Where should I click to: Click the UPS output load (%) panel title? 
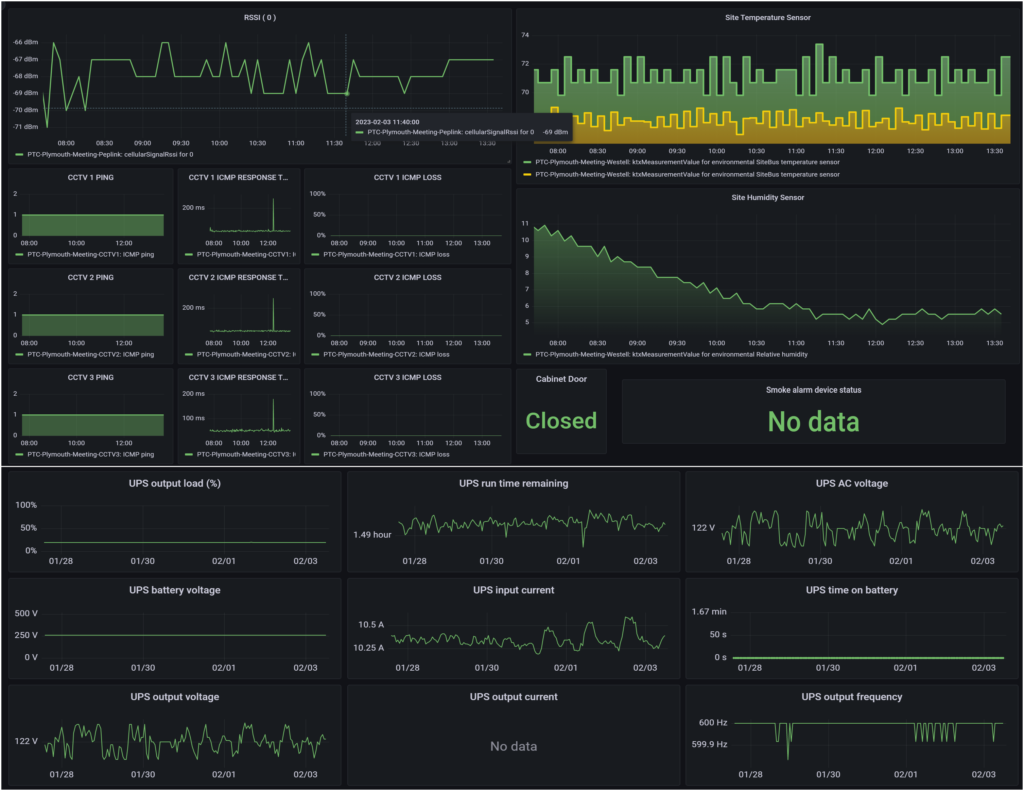[174, 484]
